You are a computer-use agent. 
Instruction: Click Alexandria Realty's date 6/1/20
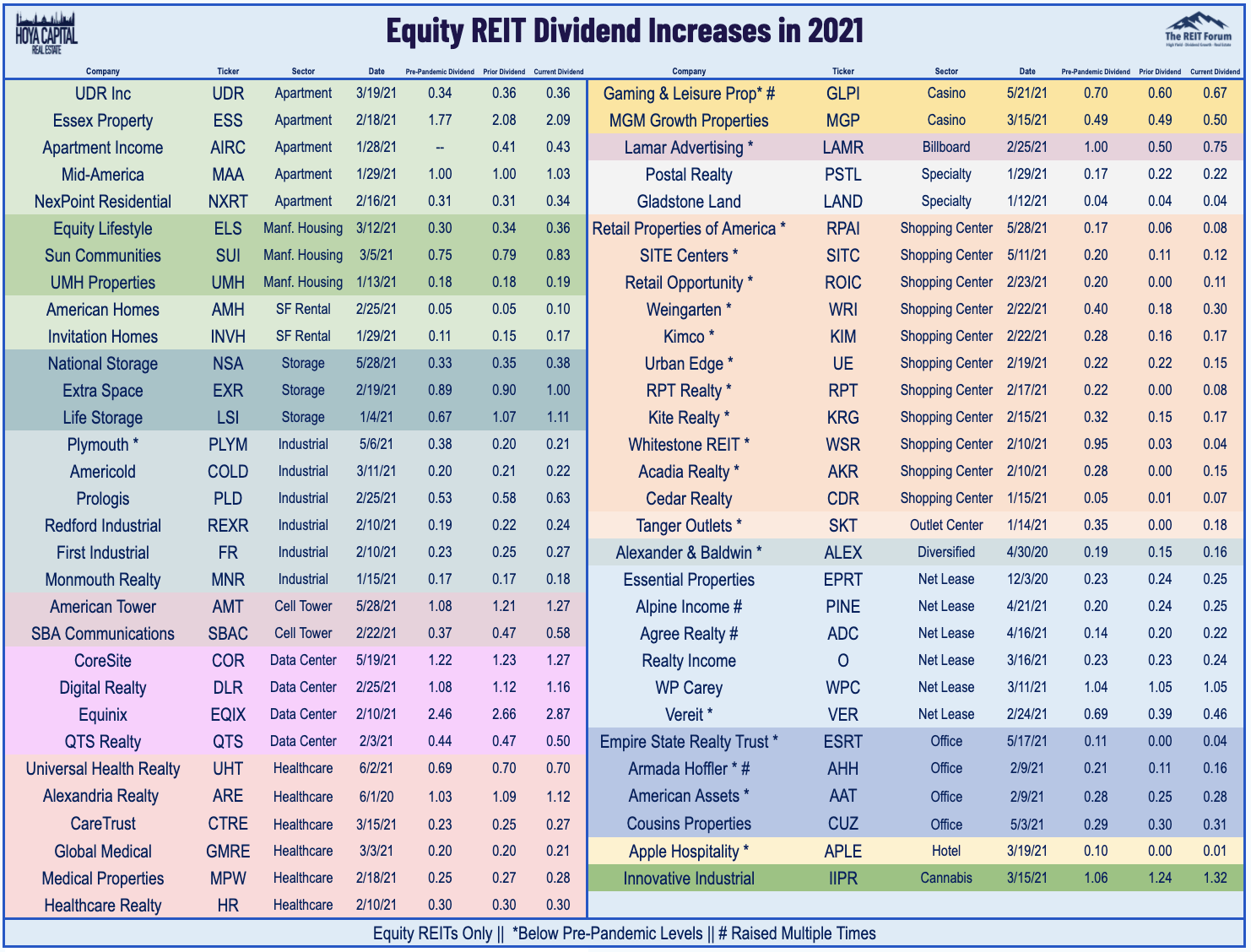tap(376, 796)
